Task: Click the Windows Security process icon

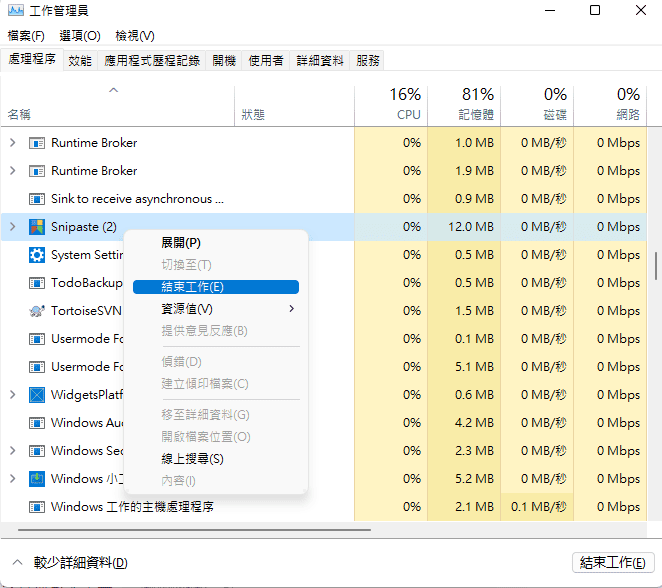Action: tap(37, 451)
